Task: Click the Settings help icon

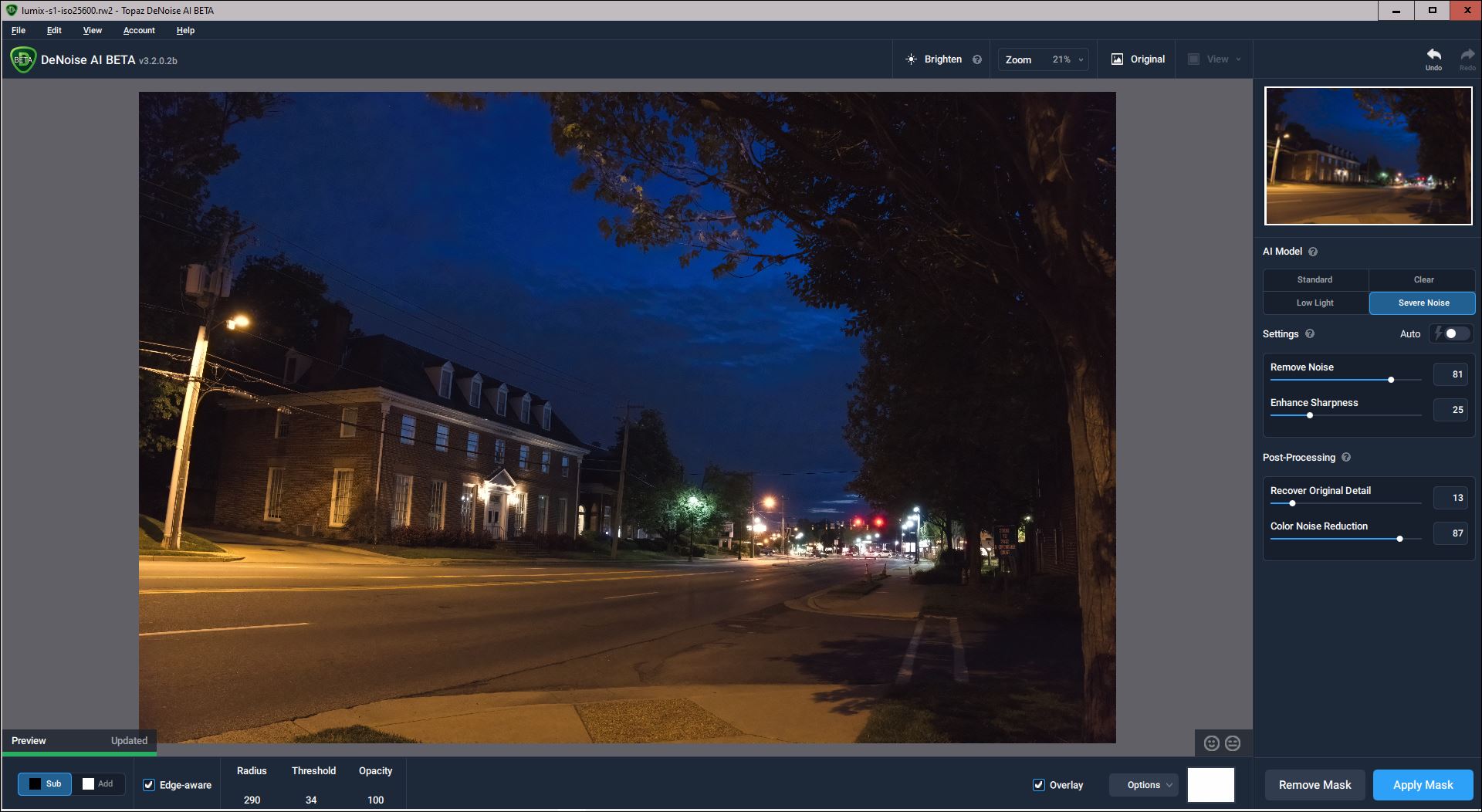Action: pos(1310,334)
